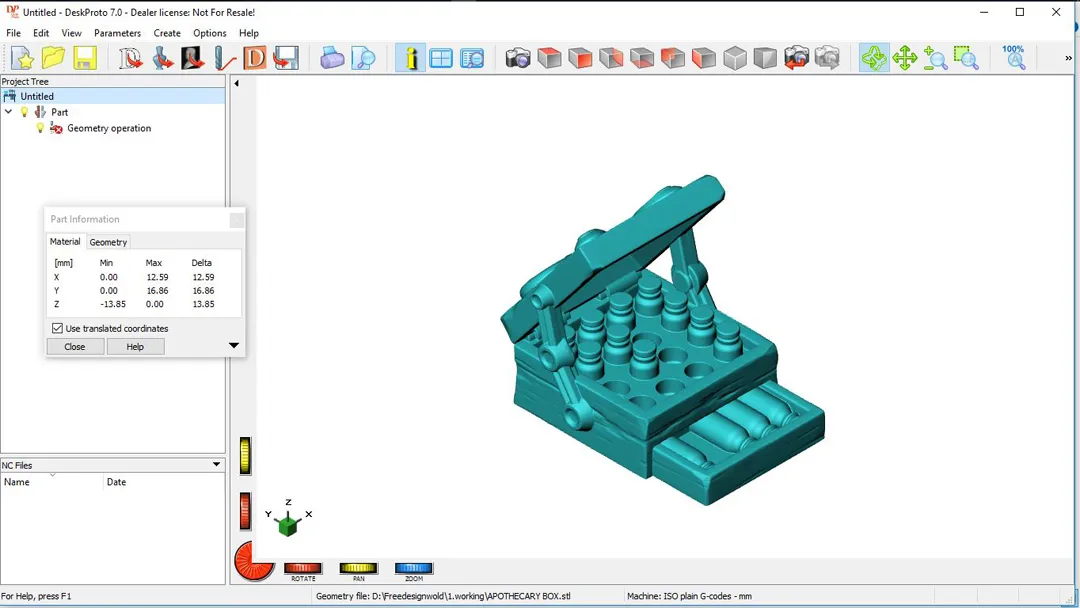Select the light gray isometric cube view
1080x608 pixels.
[x=735, y=58]
